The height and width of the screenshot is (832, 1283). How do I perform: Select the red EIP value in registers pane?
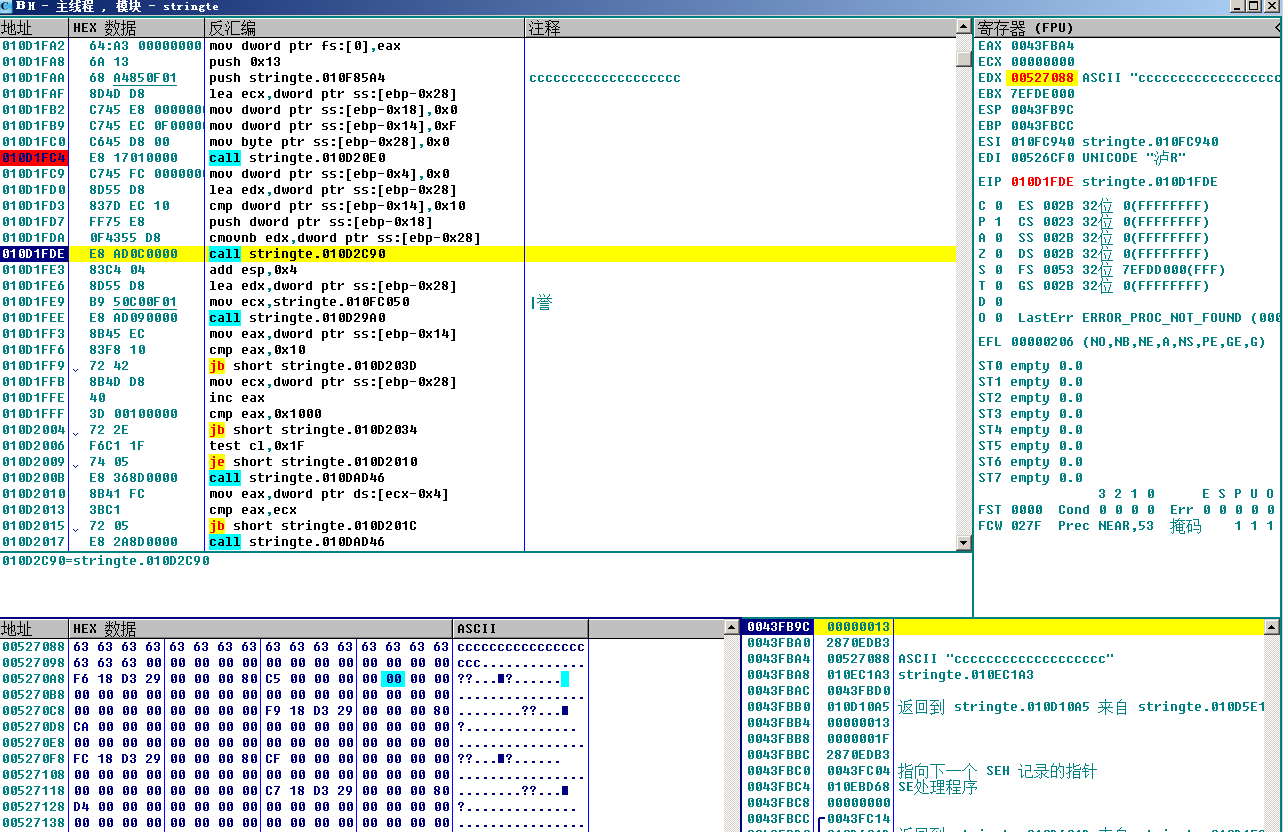coord(1042,182)
